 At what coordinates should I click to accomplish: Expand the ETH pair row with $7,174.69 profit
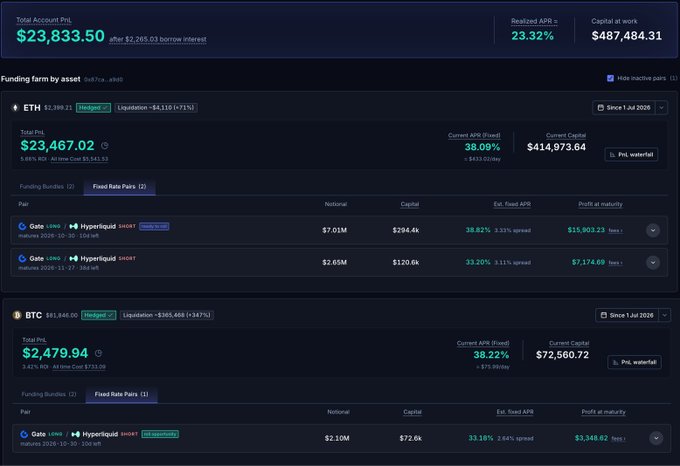(653, 262)
